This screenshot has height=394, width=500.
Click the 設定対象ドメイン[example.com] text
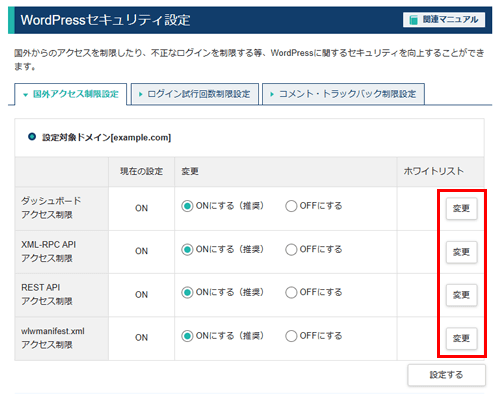(x=106, y=138)
